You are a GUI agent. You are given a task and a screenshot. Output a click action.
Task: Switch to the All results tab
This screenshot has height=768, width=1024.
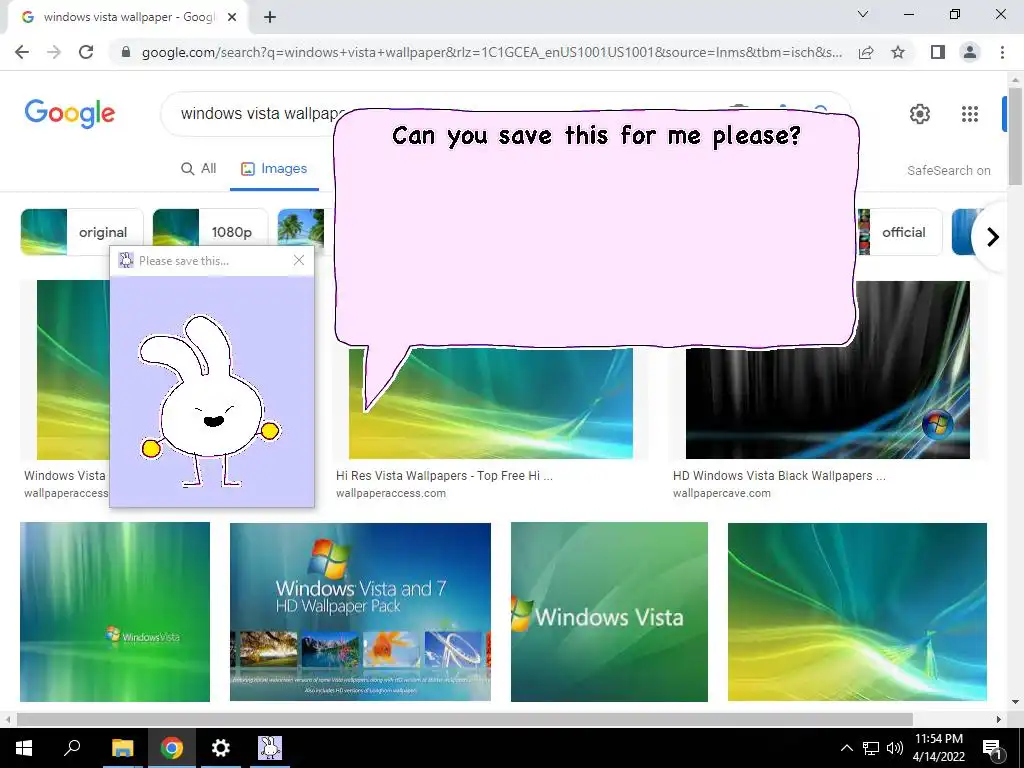tap(199, 168)
